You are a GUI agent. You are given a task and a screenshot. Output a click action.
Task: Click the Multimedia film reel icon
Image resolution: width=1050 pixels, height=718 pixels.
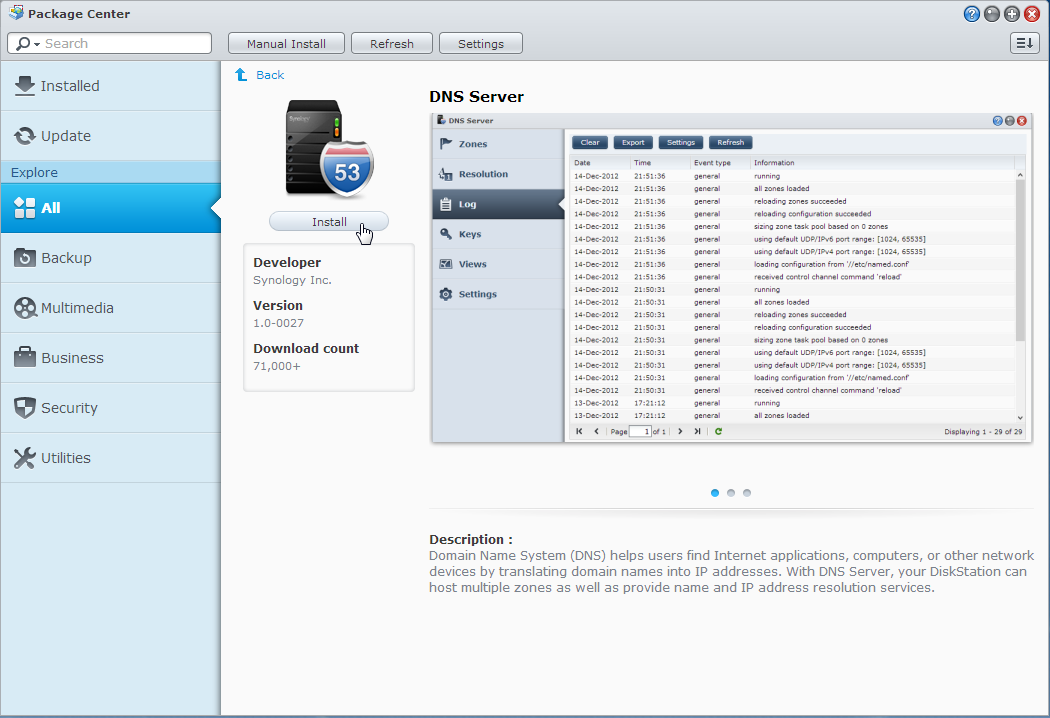pos(25,308)
